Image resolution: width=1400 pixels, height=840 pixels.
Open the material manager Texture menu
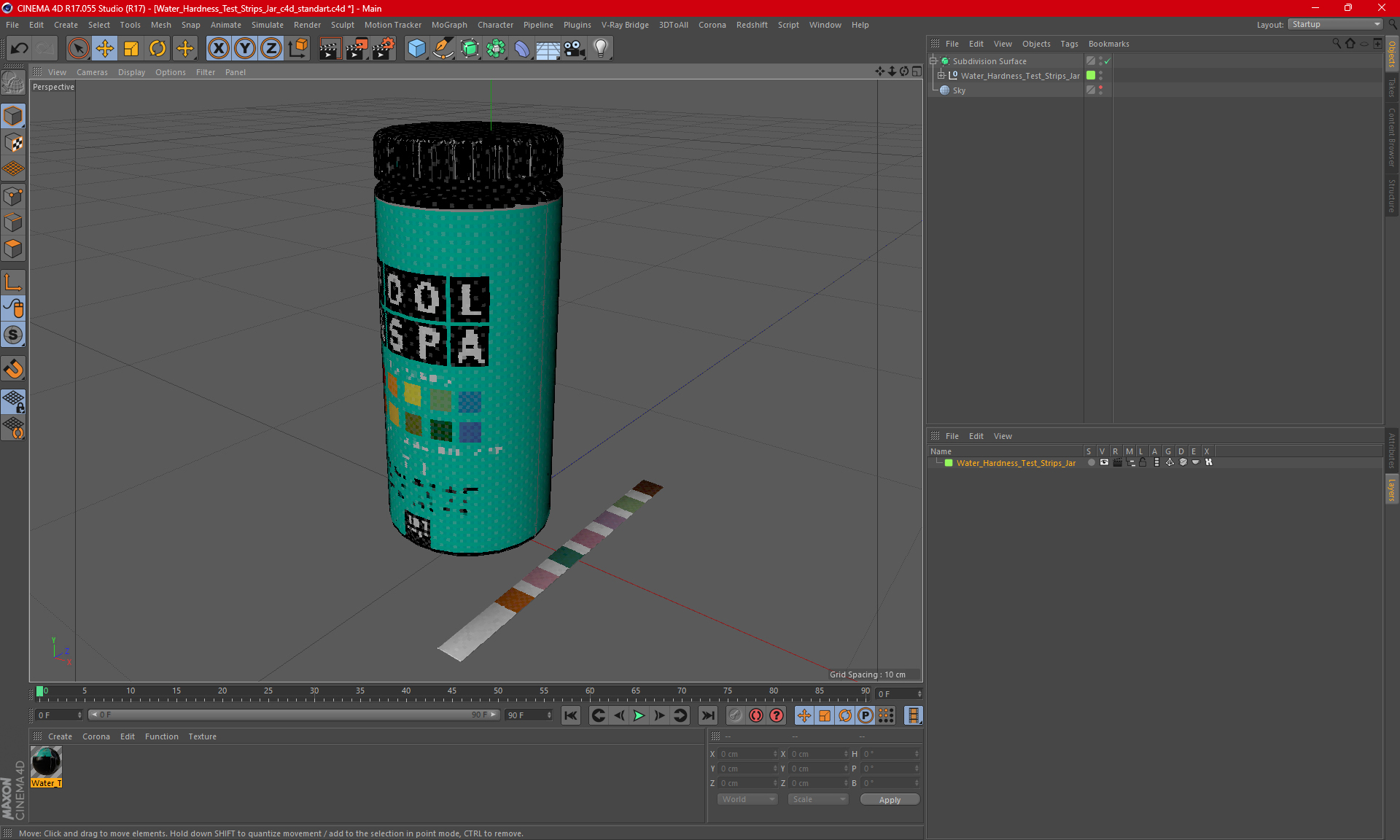click(202, 736)
